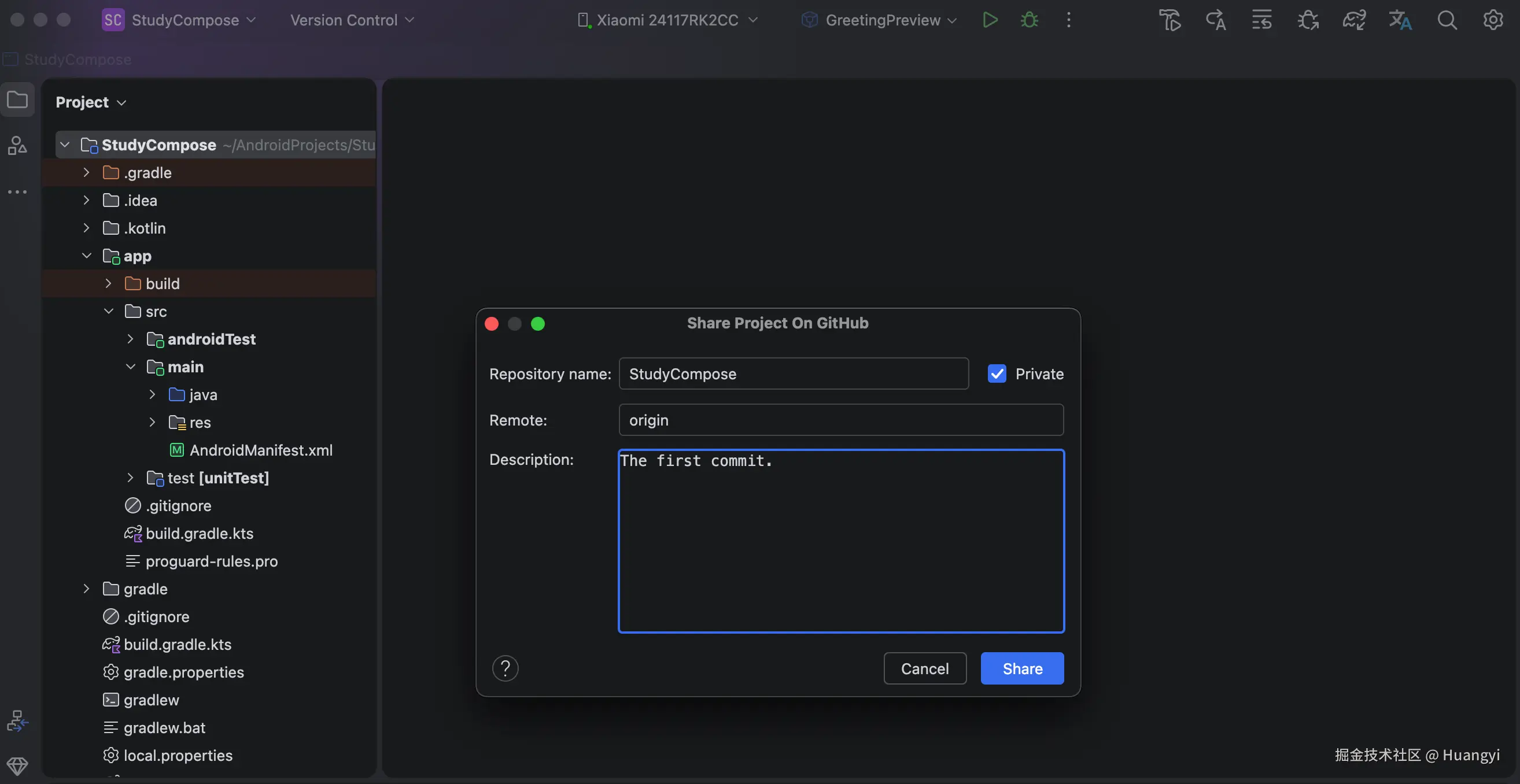The height and width of the screenshot is (784, 1520).
Task: Open the Translate icon in the toolbar
Action: pos(1400,20)
